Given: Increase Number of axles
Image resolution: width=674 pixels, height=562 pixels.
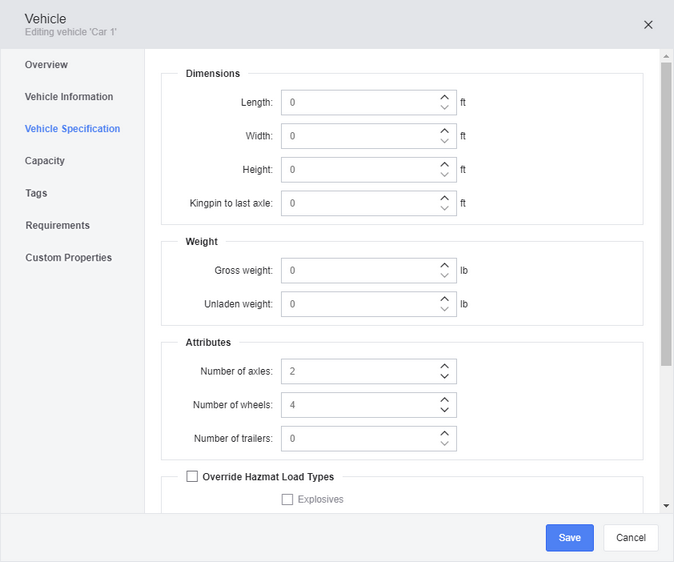Looking at the screenshot, I should click(x=444, y=366).
